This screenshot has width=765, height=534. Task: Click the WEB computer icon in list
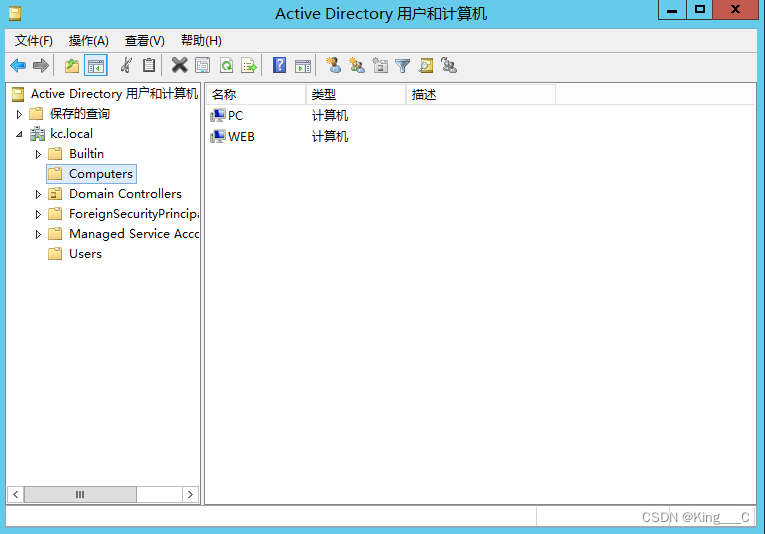click(218, 137)
